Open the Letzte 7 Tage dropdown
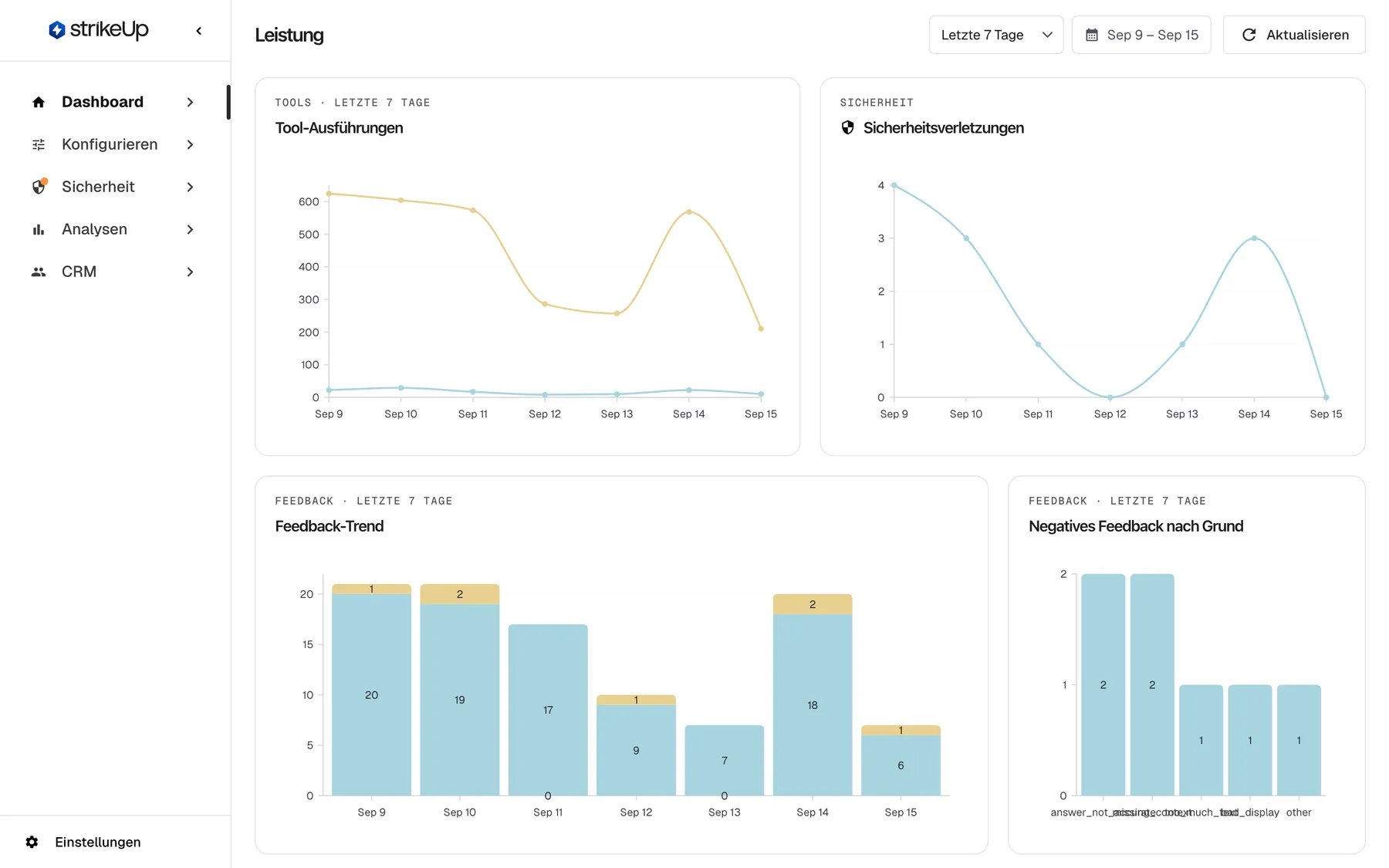Image resolution: width=1389 pixels, height=868 pixels. [996, 35]
